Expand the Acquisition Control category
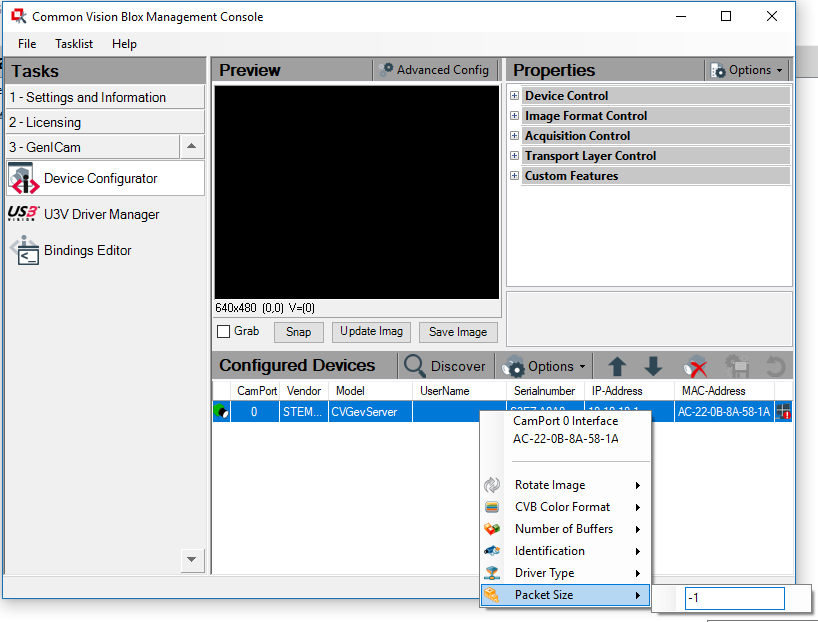 [514, 136]
